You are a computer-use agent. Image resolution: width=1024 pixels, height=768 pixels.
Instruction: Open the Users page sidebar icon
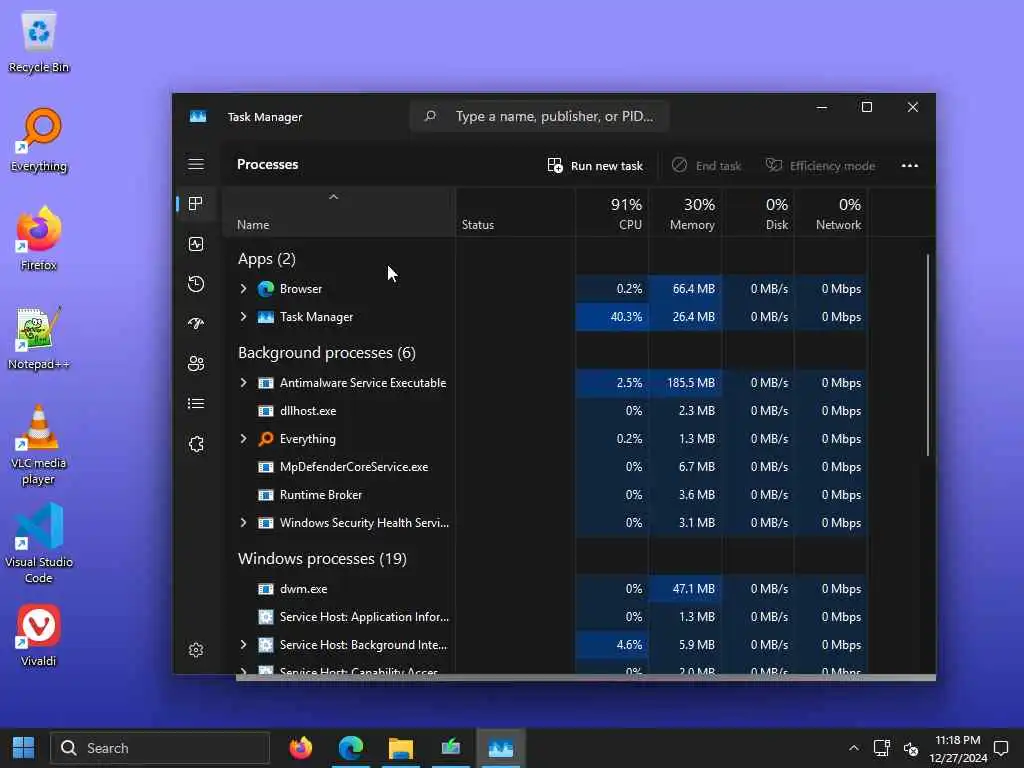click(196, 364)
